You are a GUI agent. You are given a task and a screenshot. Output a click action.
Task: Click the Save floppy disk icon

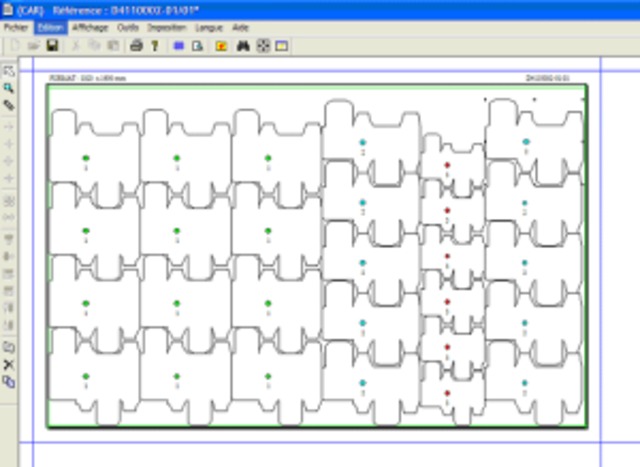52,46
